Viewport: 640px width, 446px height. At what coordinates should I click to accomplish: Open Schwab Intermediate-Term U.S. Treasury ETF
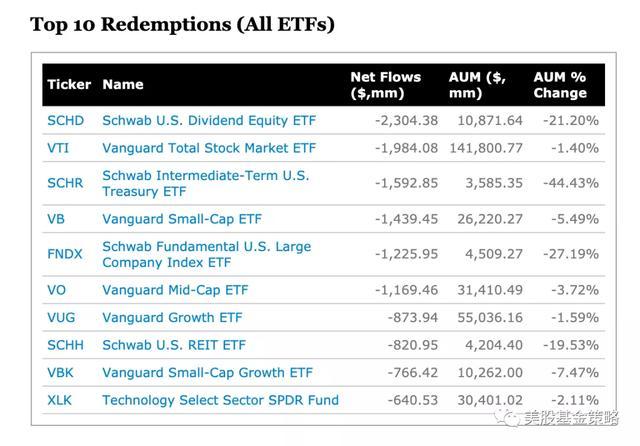(205, 183)
